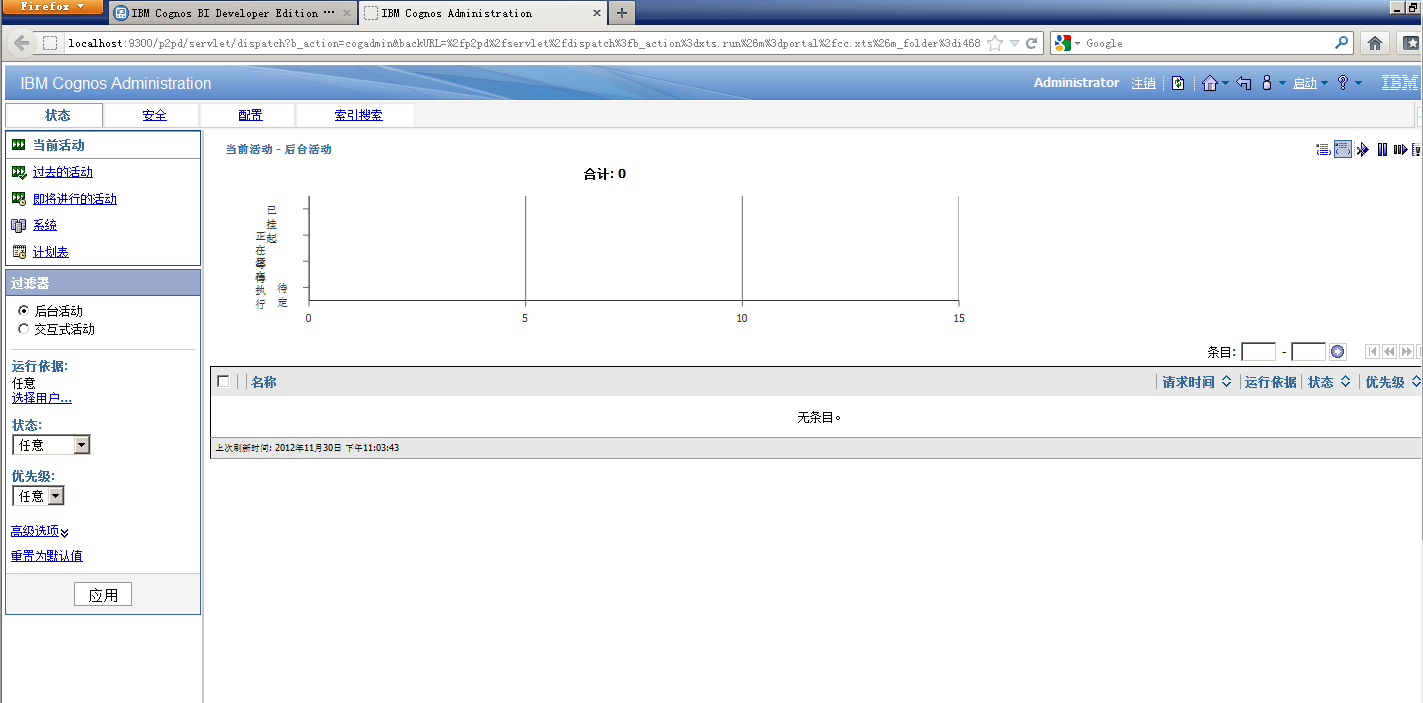This screenshot has width=1423, height=703.
Task: Expand 高级选项 advanced options
Action: (40, 531)
